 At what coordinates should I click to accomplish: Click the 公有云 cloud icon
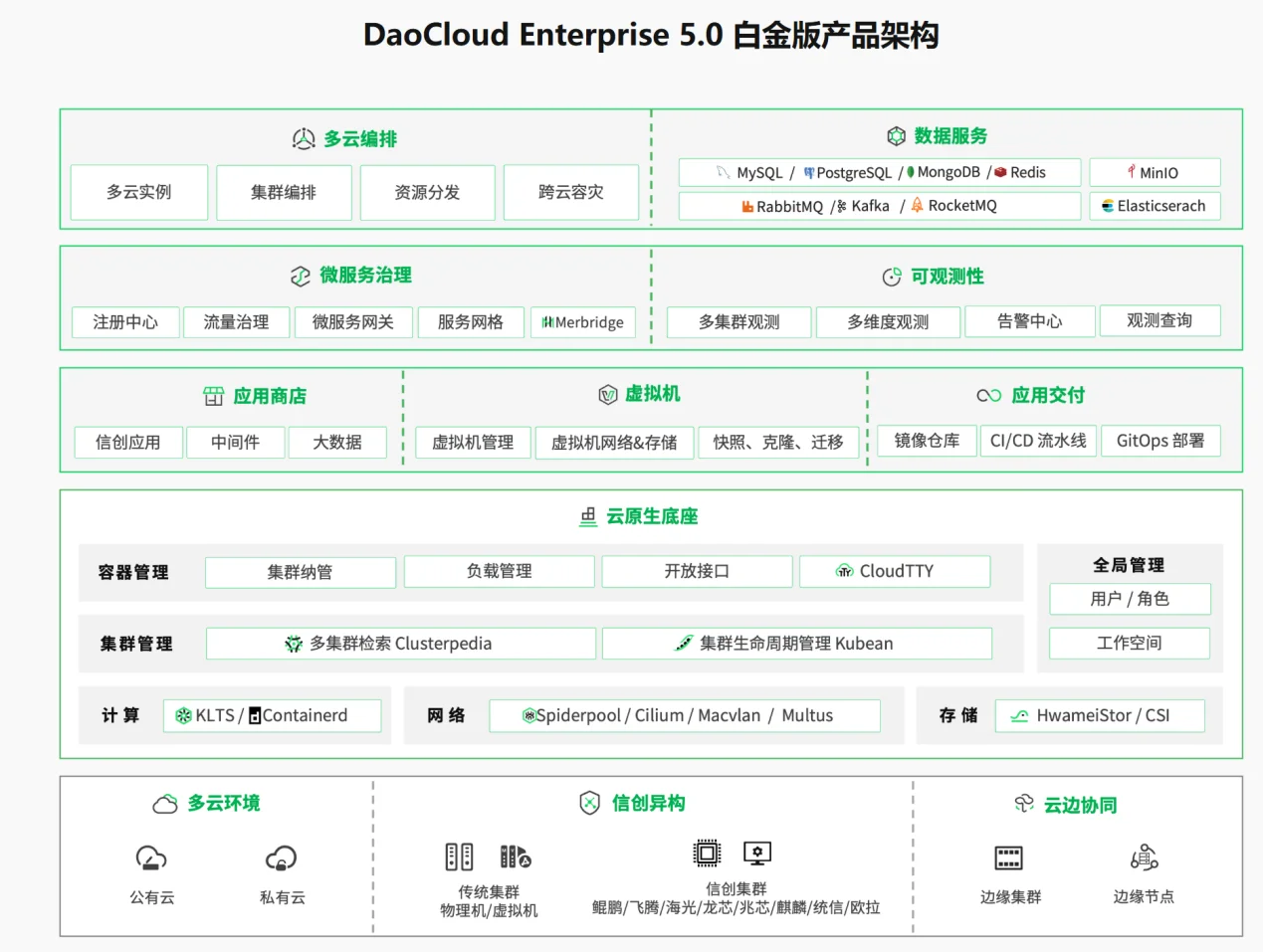[151, 857]
